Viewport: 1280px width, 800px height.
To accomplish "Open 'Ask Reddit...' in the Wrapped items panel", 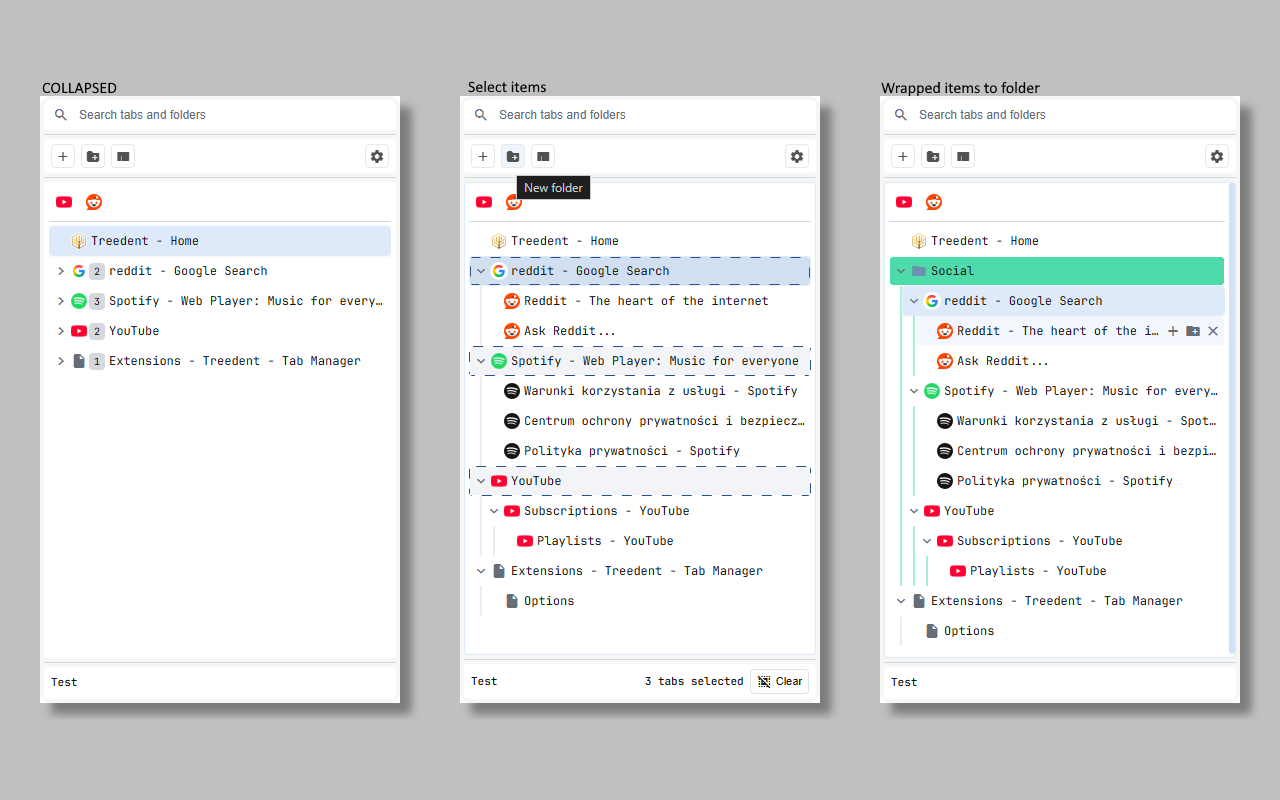I will [1069, 361].
